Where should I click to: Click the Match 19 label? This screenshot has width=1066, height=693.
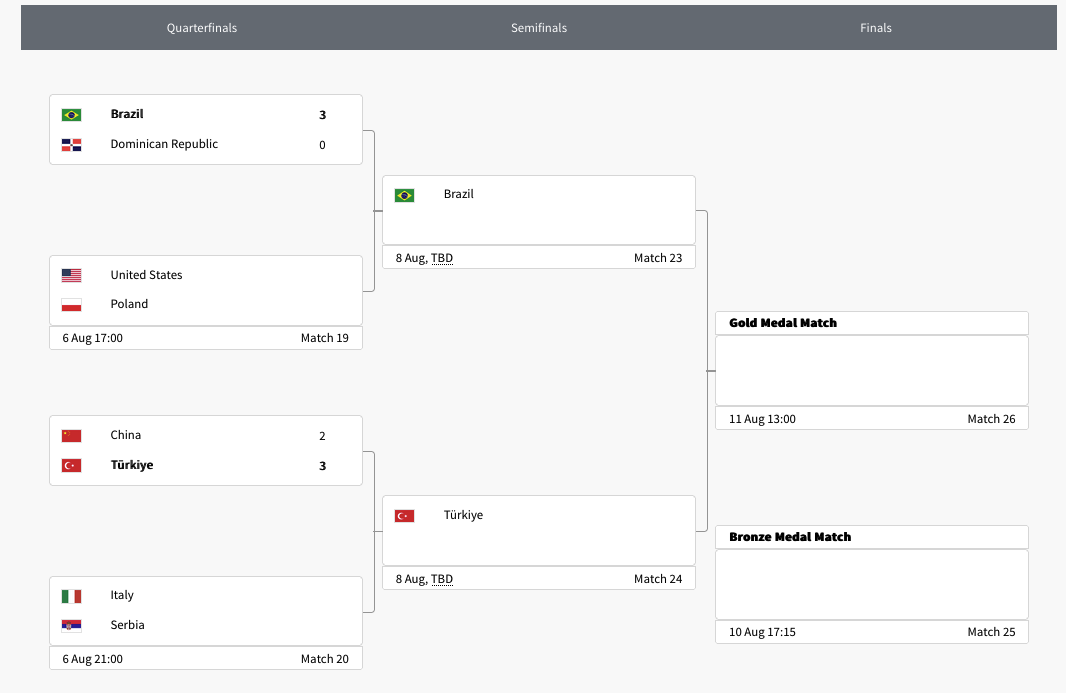324,338
